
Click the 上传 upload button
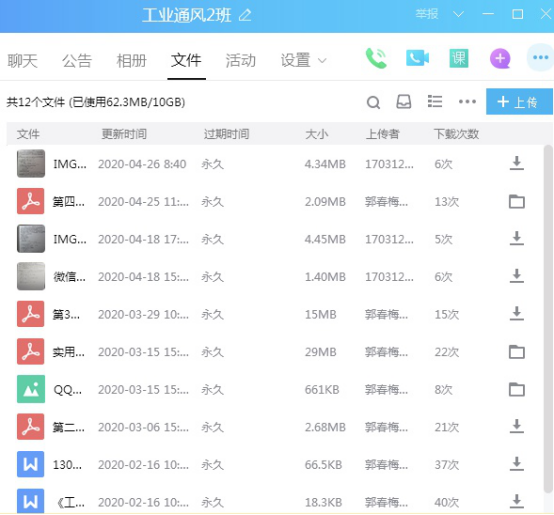pyautogui.click(x=519, y=102)
